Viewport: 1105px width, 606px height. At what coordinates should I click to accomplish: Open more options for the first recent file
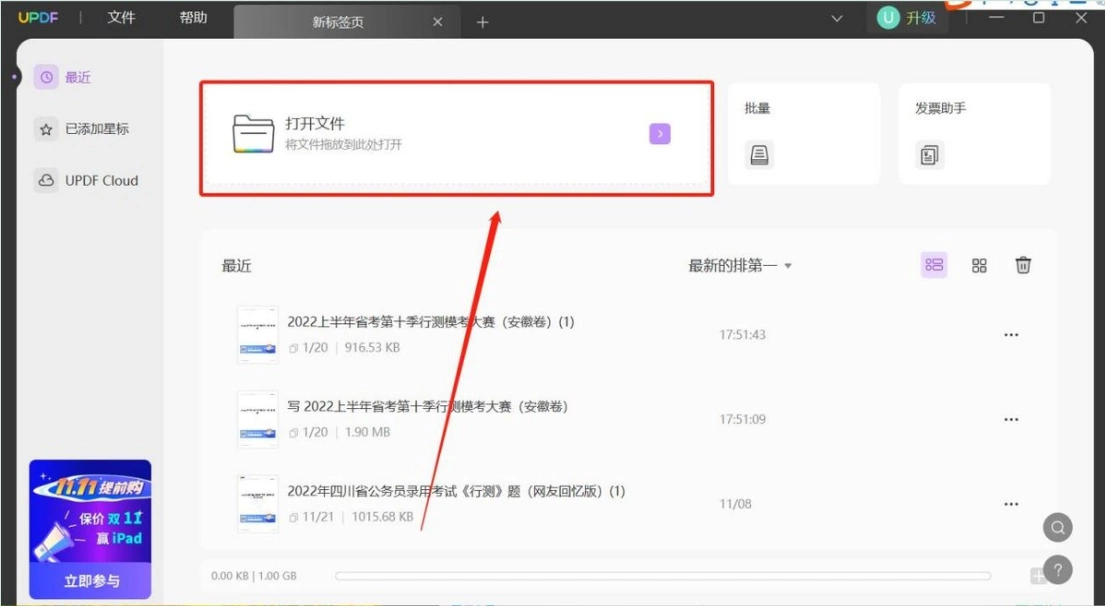pos(1011,335)
